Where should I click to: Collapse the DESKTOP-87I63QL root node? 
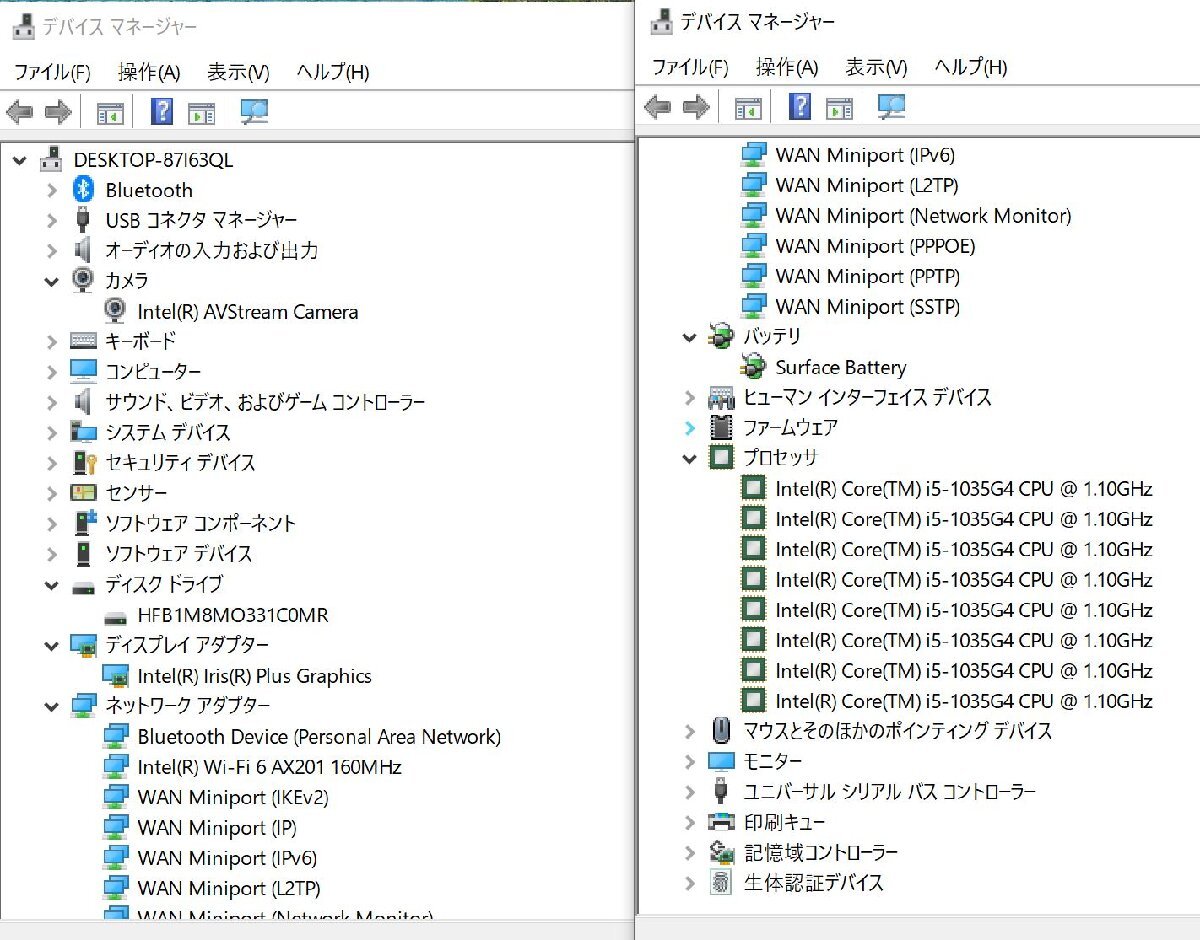click(19, 160)
